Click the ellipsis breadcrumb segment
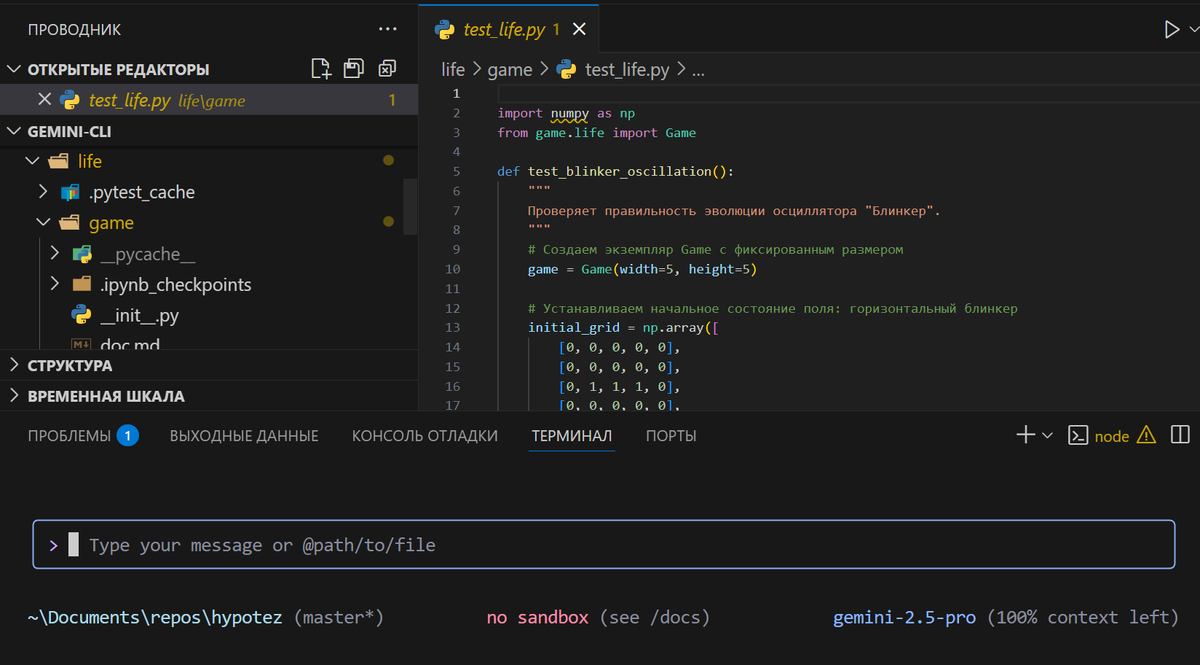 698,69
